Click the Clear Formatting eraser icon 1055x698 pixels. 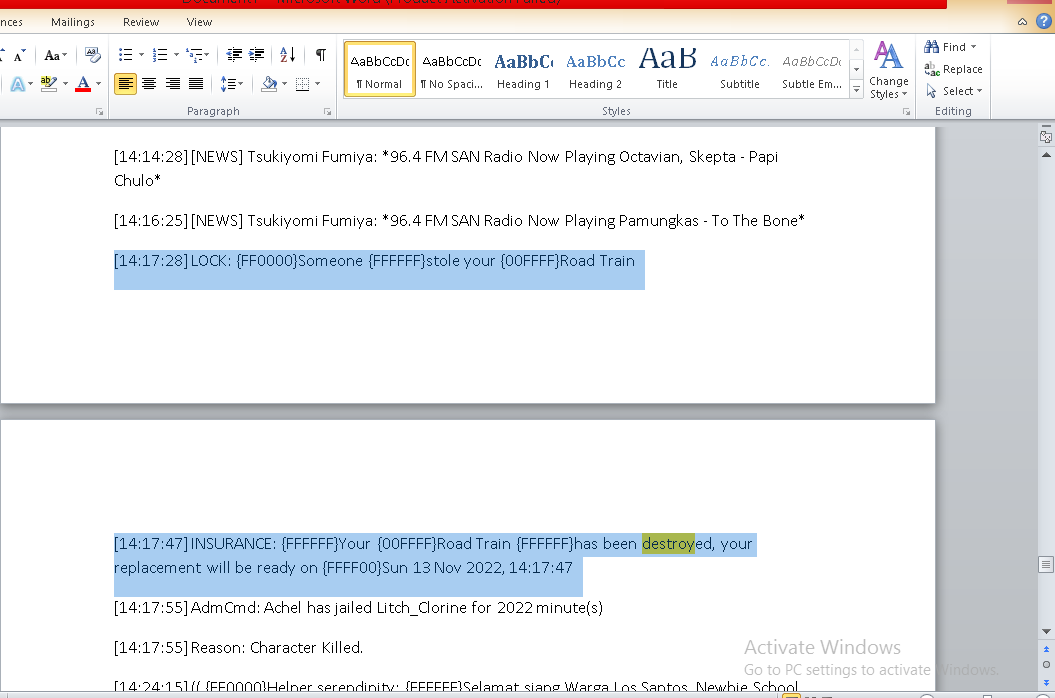pyautogui.click(x=92, y=55)
